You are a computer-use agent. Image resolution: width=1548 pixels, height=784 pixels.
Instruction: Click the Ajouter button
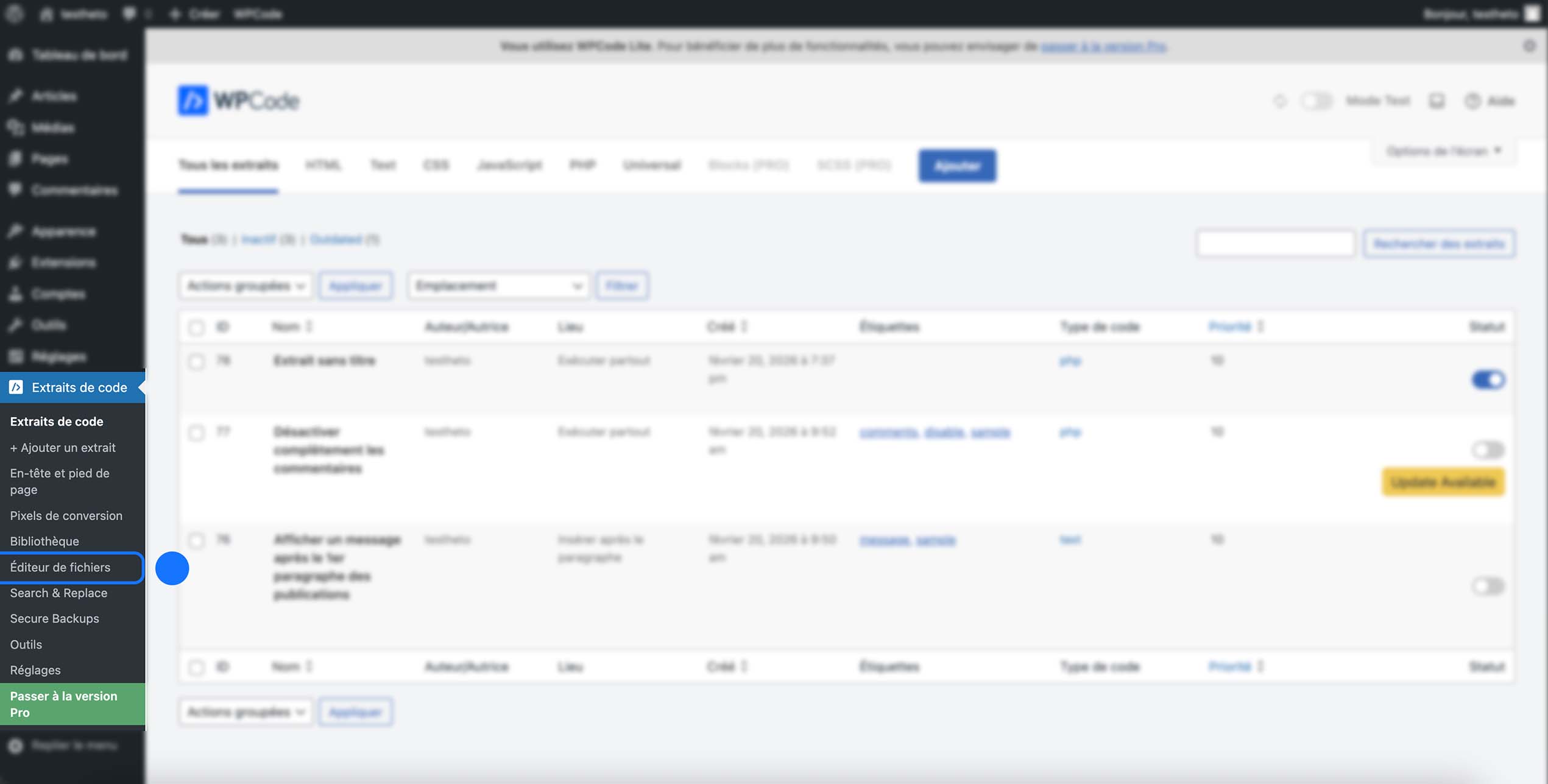[957, 165]
